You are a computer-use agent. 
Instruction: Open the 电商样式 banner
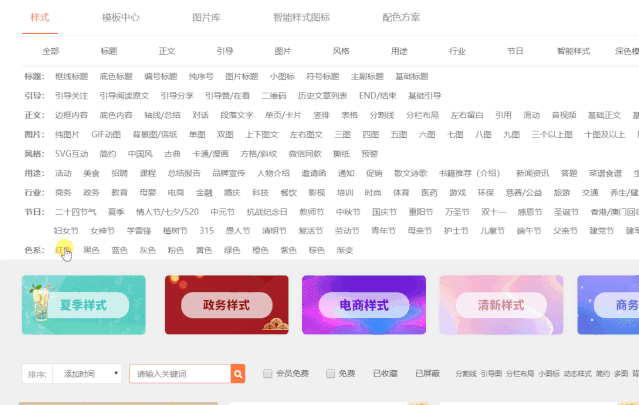364,304
